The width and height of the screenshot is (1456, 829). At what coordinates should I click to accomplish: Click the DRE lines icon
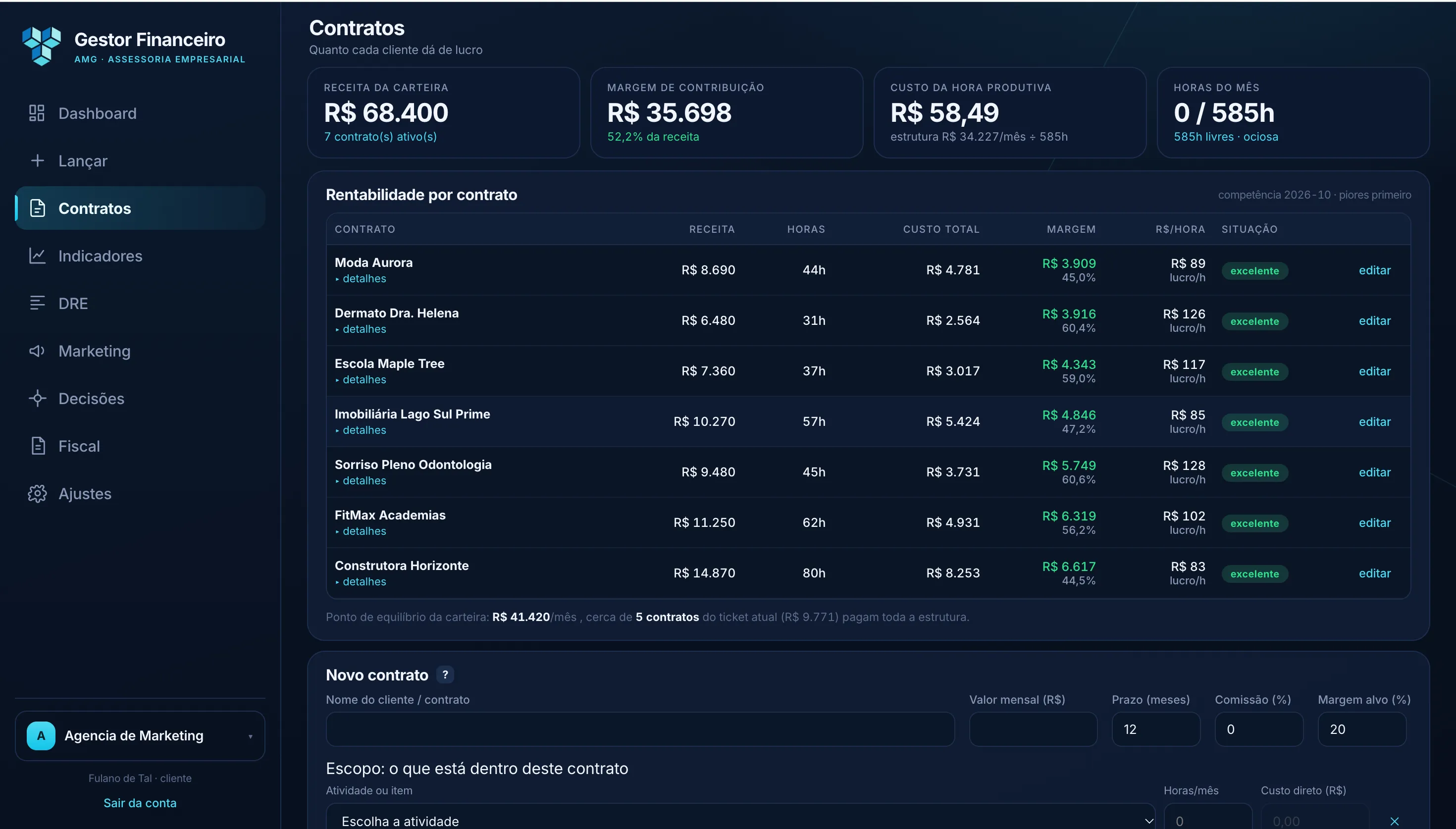click(37, 303)
